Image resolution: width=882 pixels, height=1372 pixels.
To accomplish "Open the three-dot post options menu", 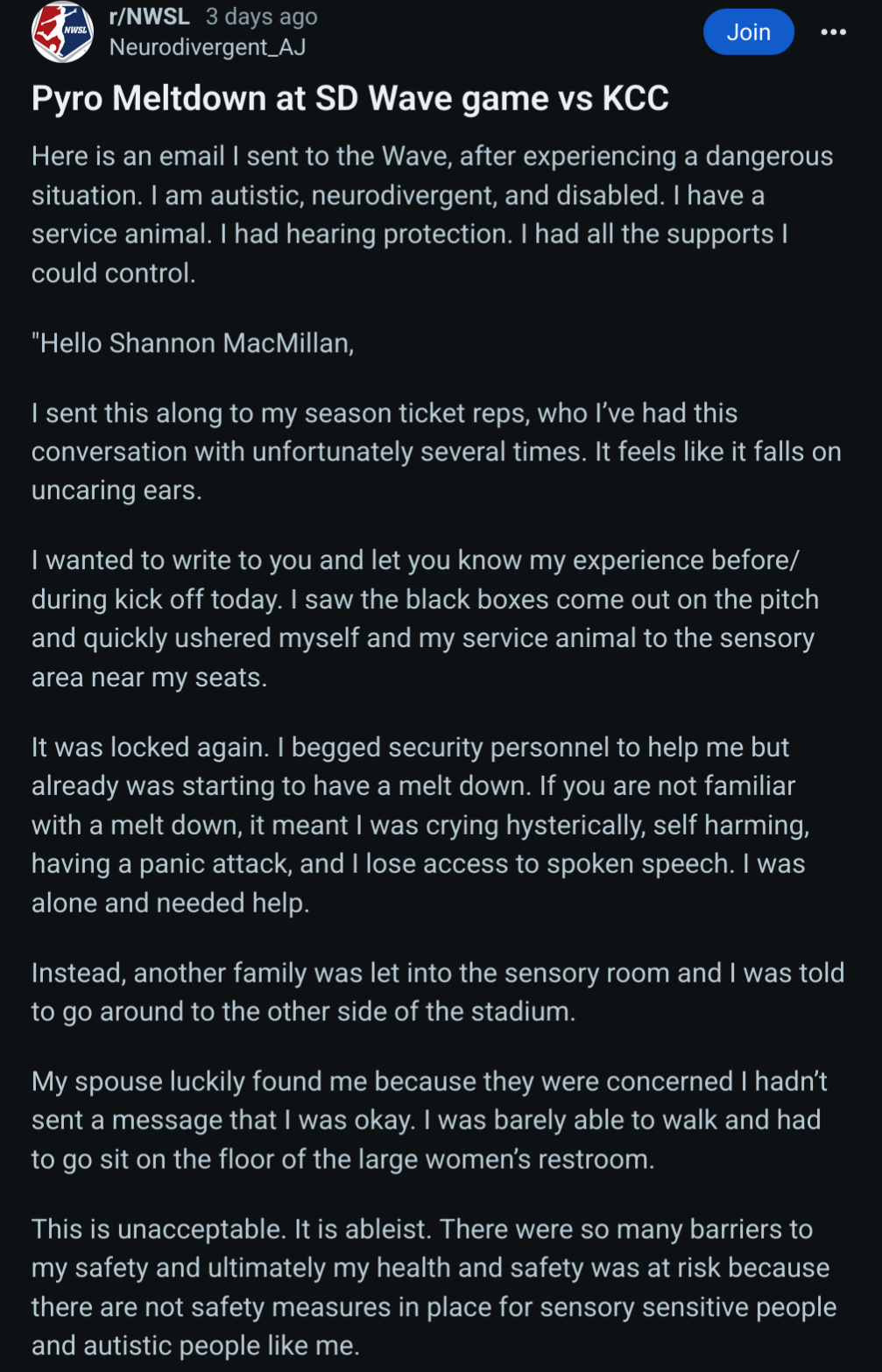I will coord(833,32).
